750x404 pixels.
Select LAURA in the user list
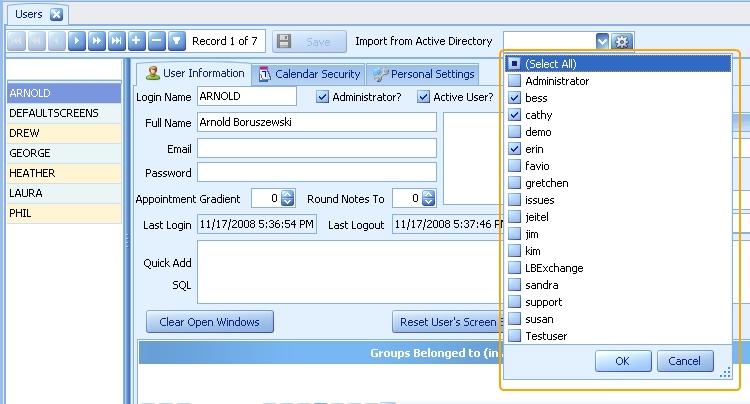[x=64, y=193]
